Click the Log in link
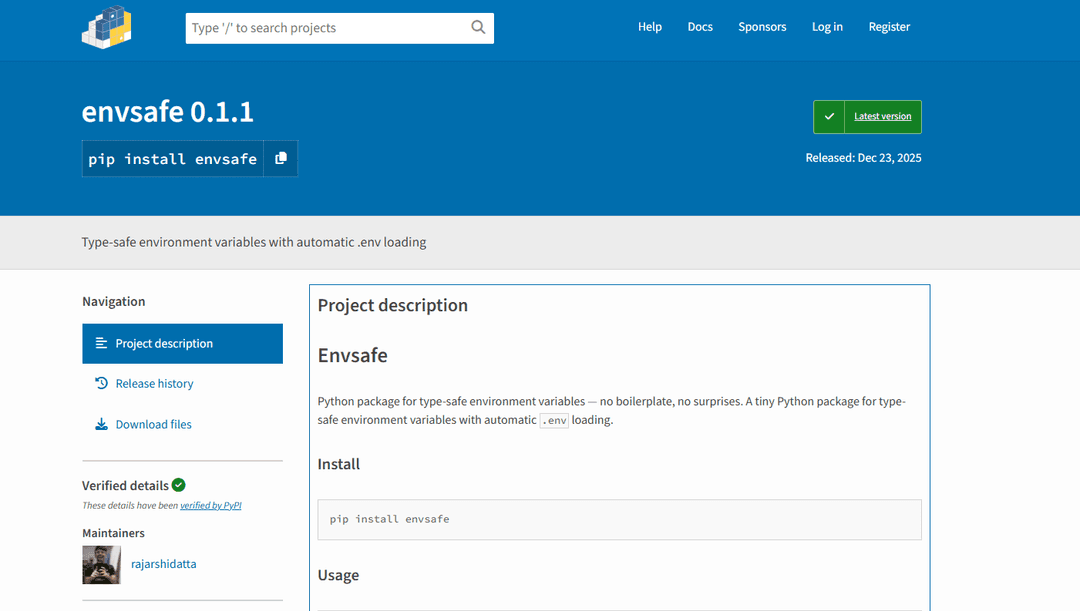 coord(827,27)
